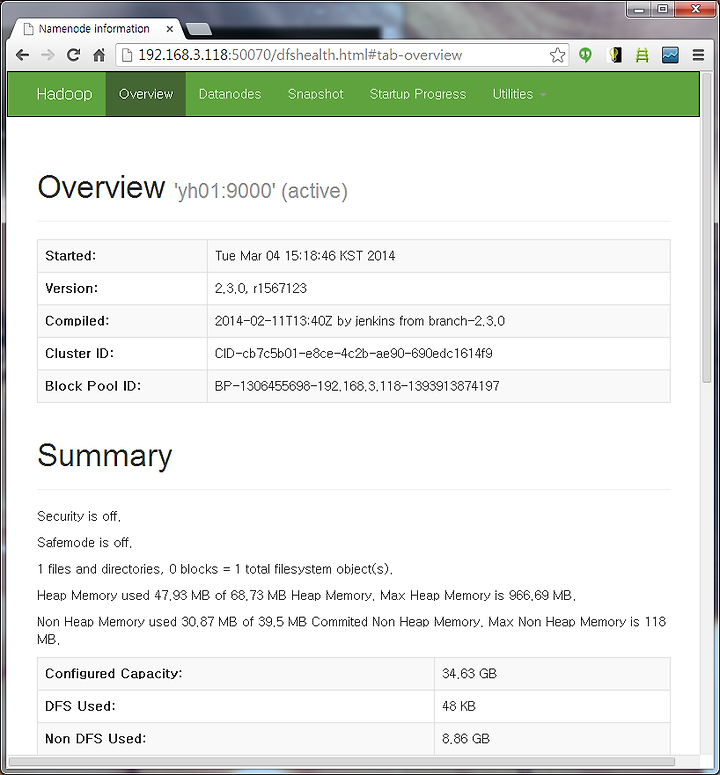
Task: Open the Chrome hamburger menu
Action: click(698, 55)
